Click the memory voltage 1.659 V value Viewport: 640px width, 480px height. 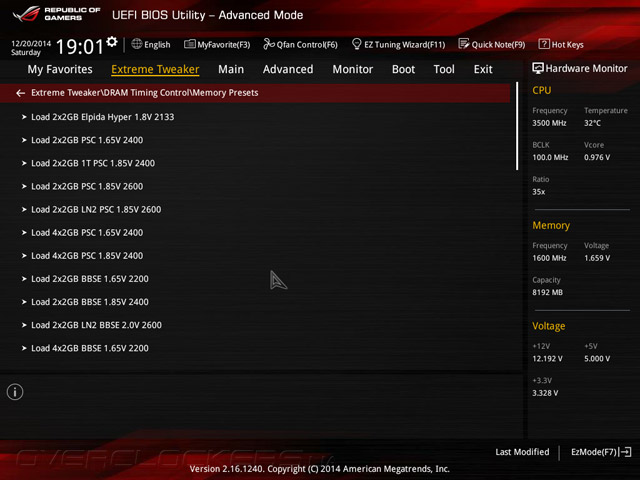tap(597, 258)
